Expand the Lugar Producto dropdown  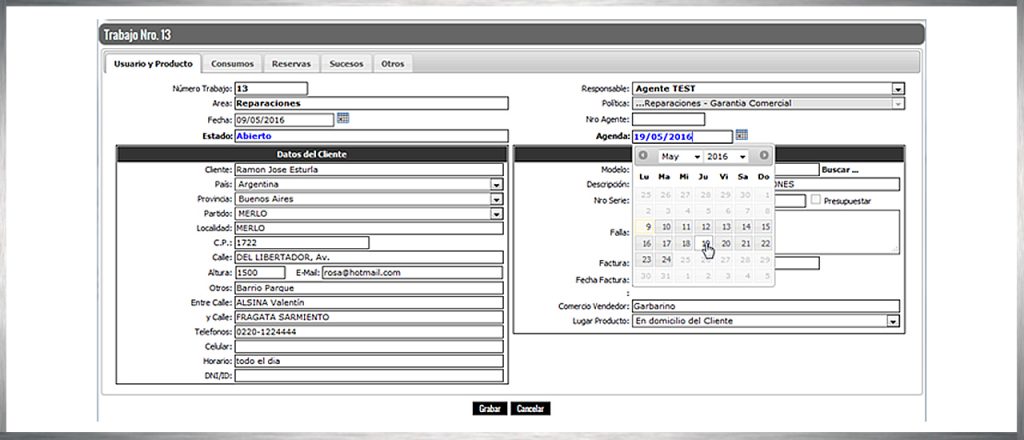892,321
